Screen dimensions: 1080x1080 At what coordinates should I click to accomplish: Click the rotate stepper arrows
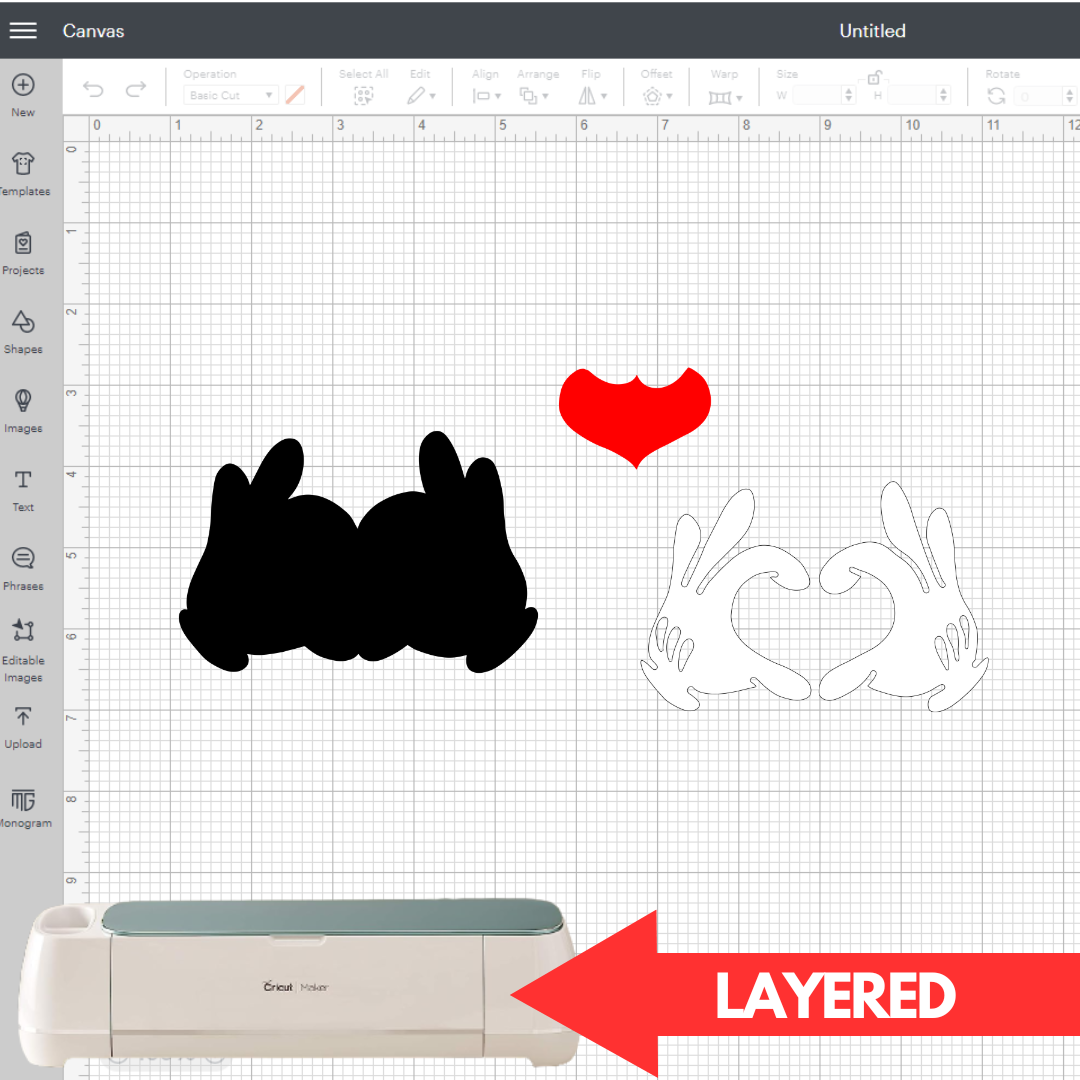[x=1069, y=96]
